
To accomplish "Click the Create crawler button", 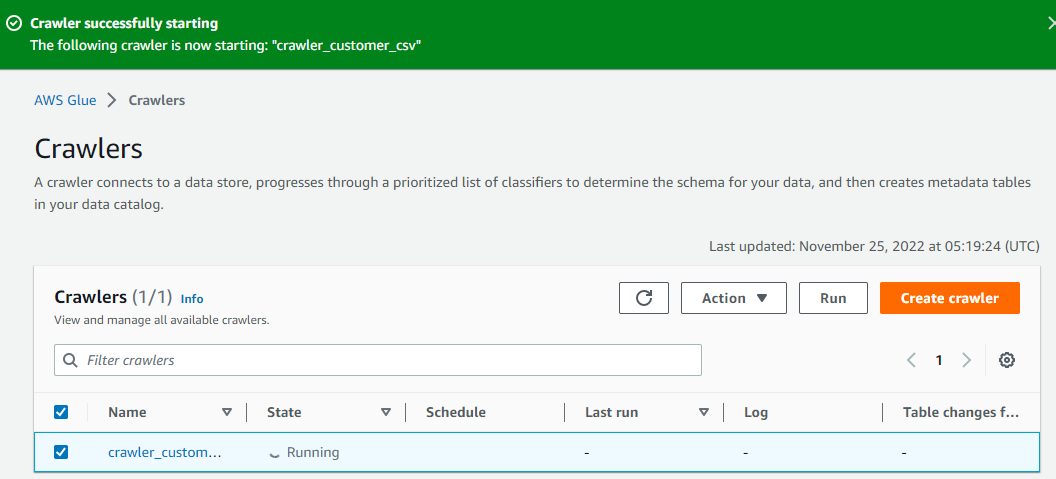I will (950, 298).
